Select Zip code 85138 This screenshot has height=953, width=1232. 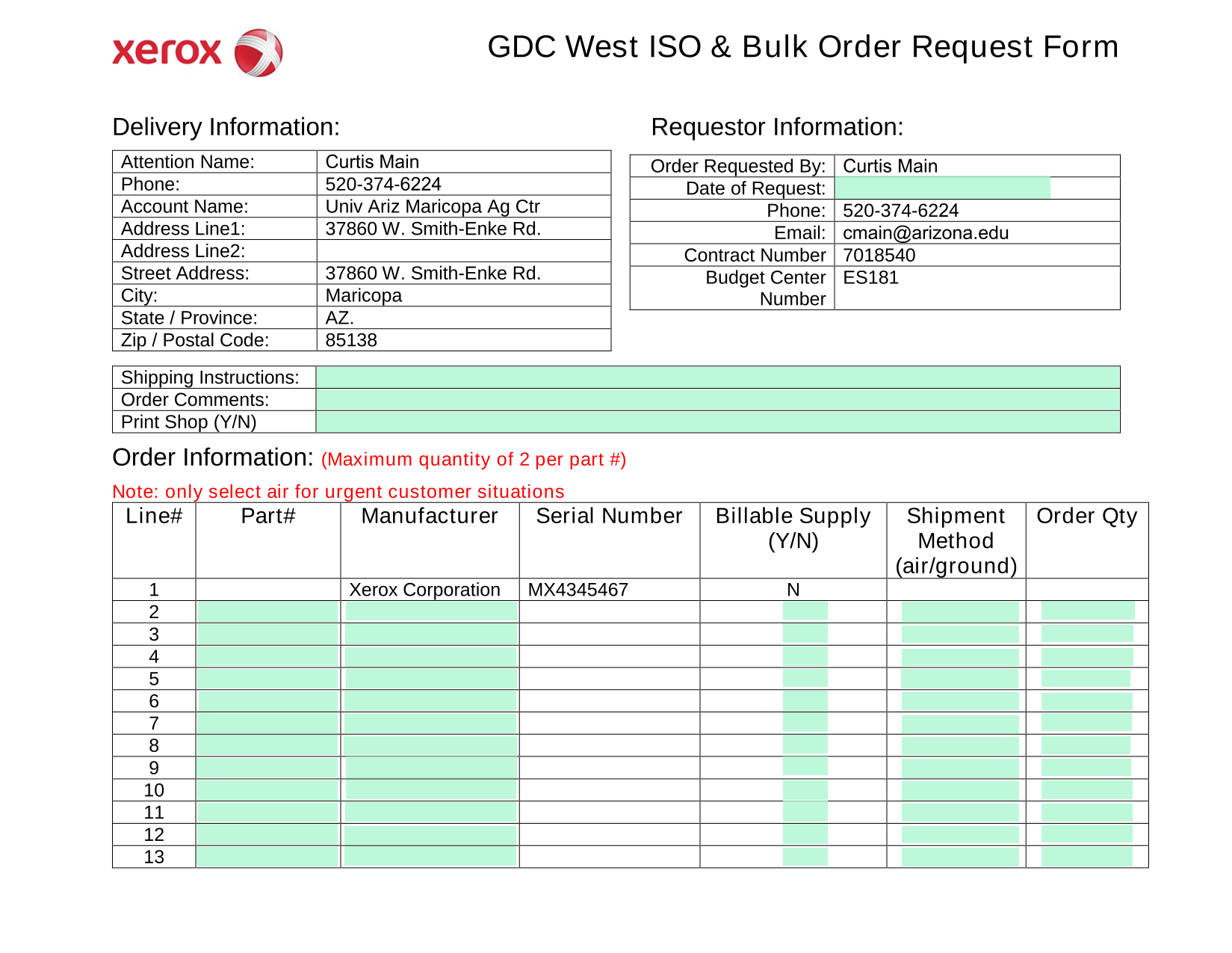point(351,340)
